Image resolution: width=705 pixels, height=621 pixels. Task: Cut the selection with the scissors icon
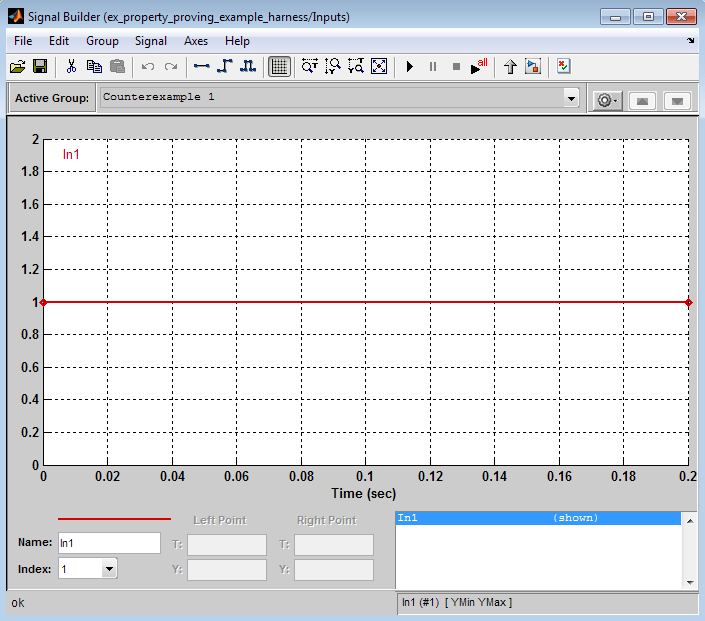click(71, 67)
